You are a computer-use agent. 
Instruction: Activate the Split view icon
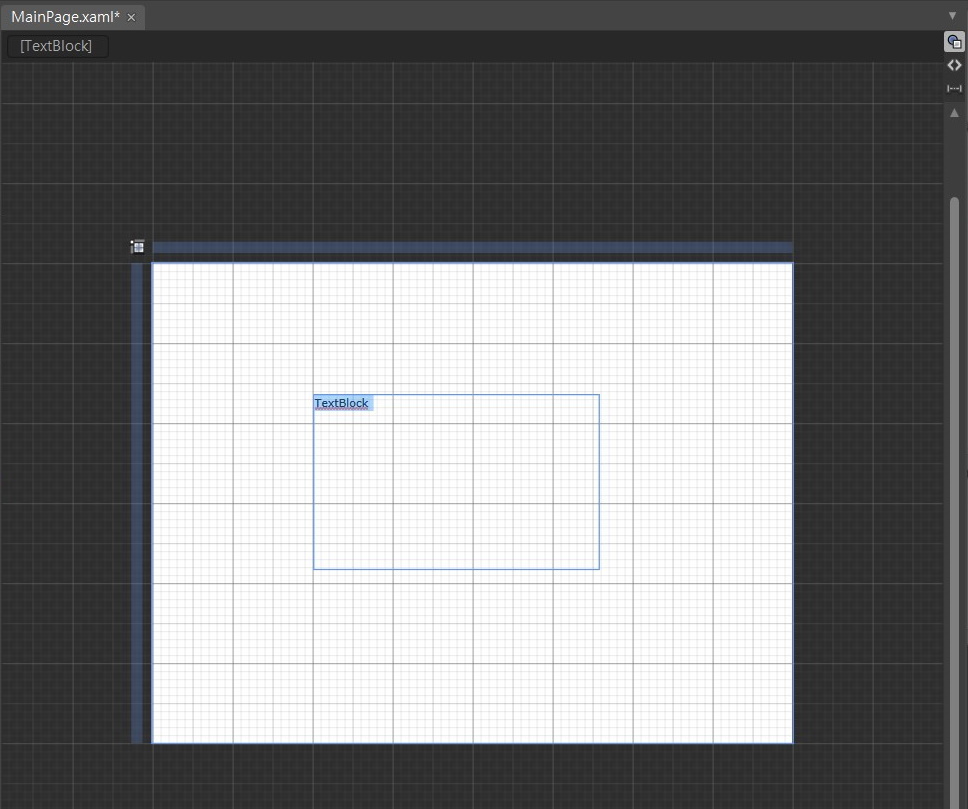[x=954, y=88]
